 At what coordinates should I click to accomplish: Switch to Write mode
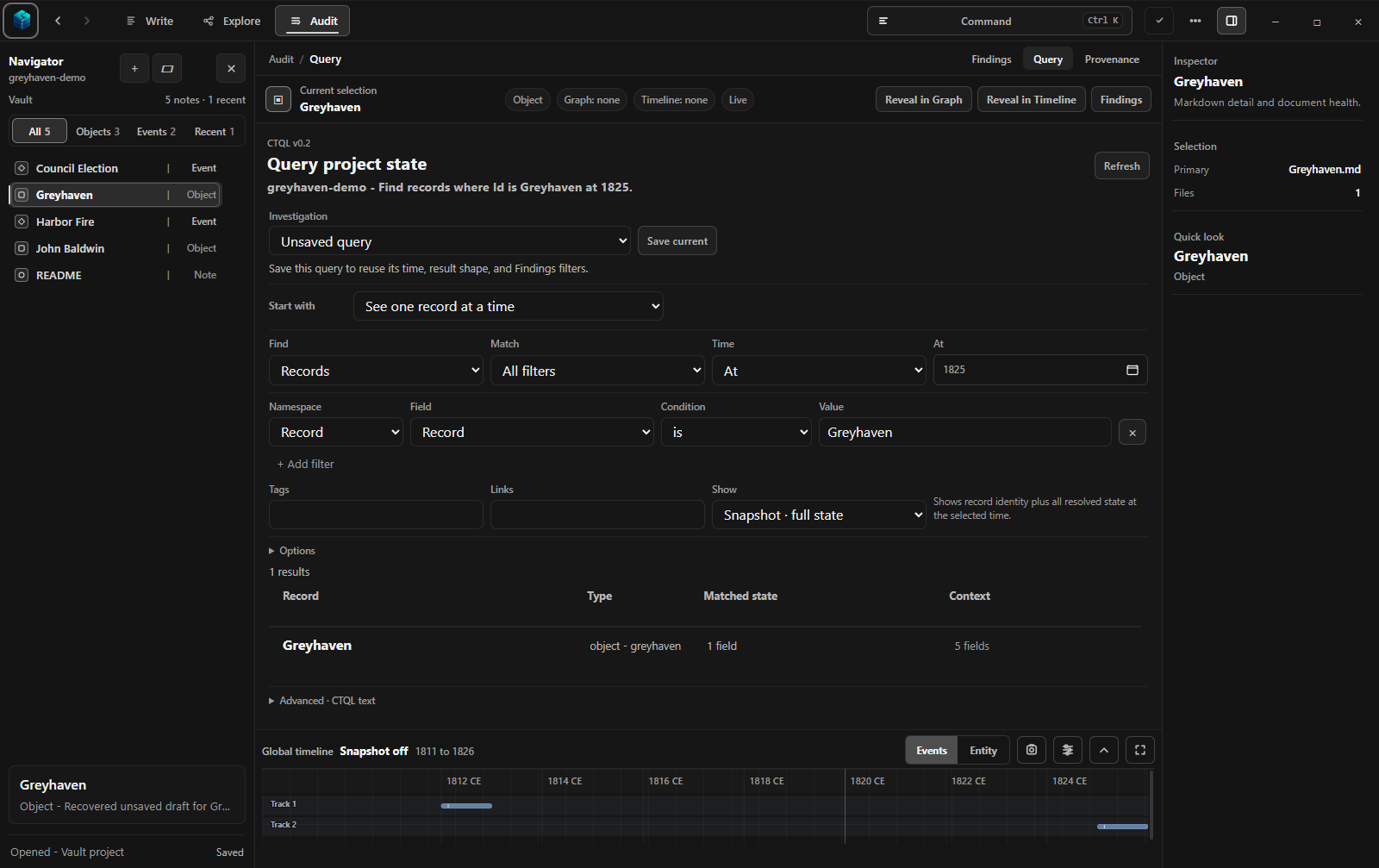click(150, 21)
